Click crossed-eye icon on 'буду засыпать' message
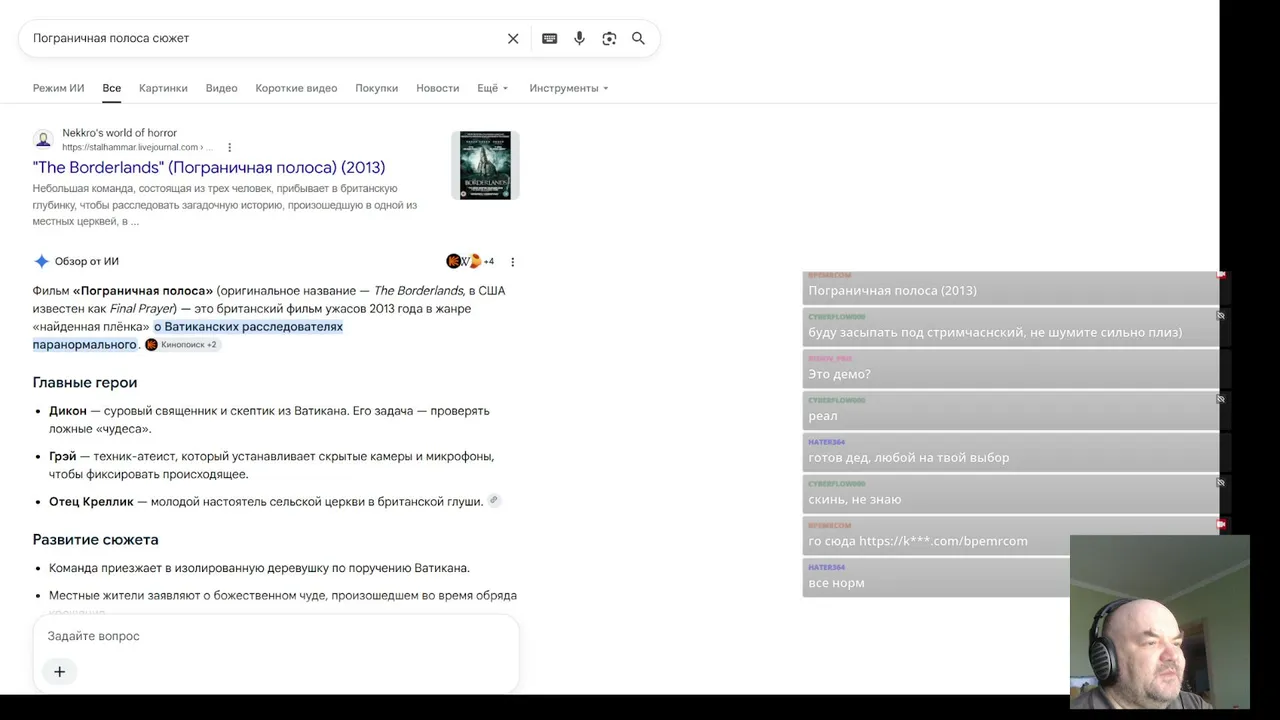1280x720 pixels. pos(1221,316)
